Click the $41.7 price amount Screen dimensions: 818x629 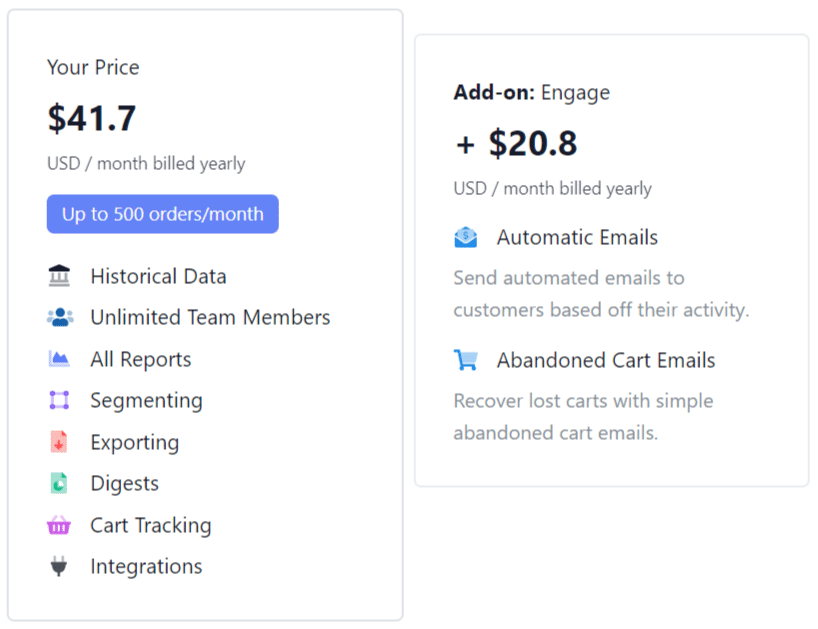pos(92,118)
